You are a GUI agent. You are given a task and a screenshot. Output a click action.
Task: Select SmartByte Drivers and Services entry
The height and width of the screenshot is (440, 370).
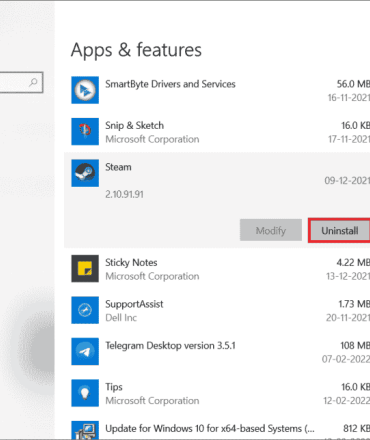pos(170,84)
